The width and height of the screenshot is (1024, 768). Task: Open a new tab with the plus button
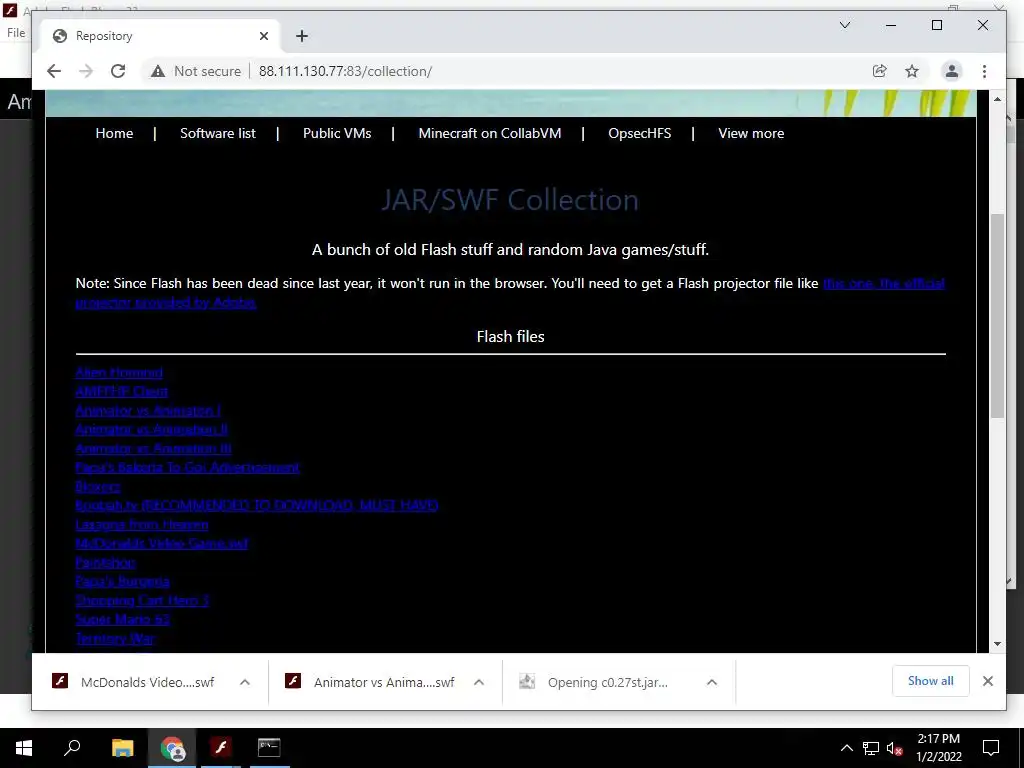coord(302,36)
